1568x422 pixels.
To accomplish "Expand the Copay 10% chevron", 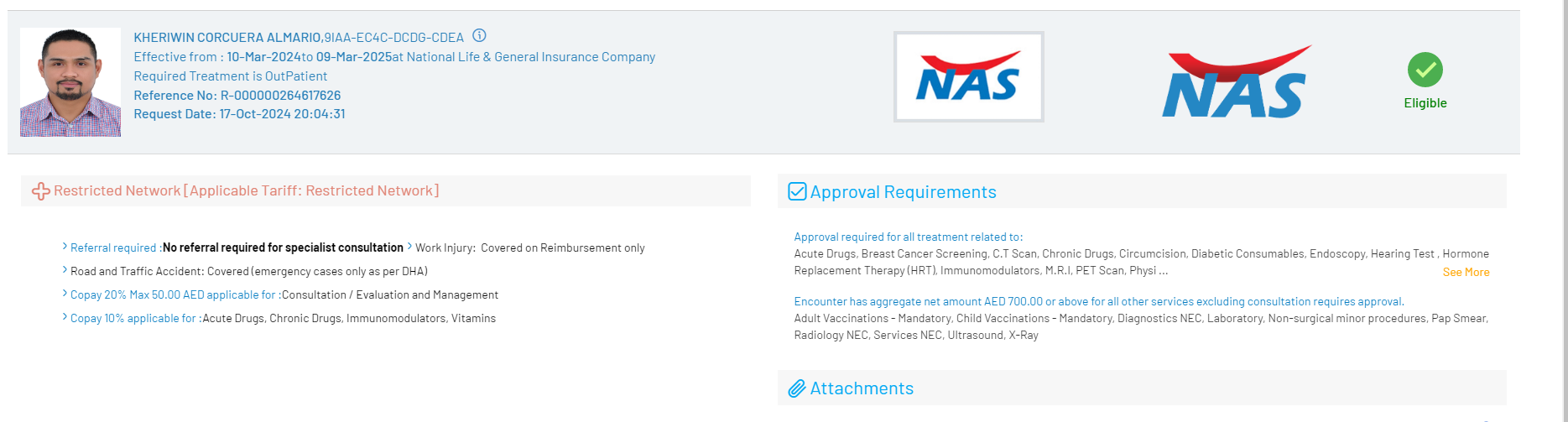I will pos(65,317).
